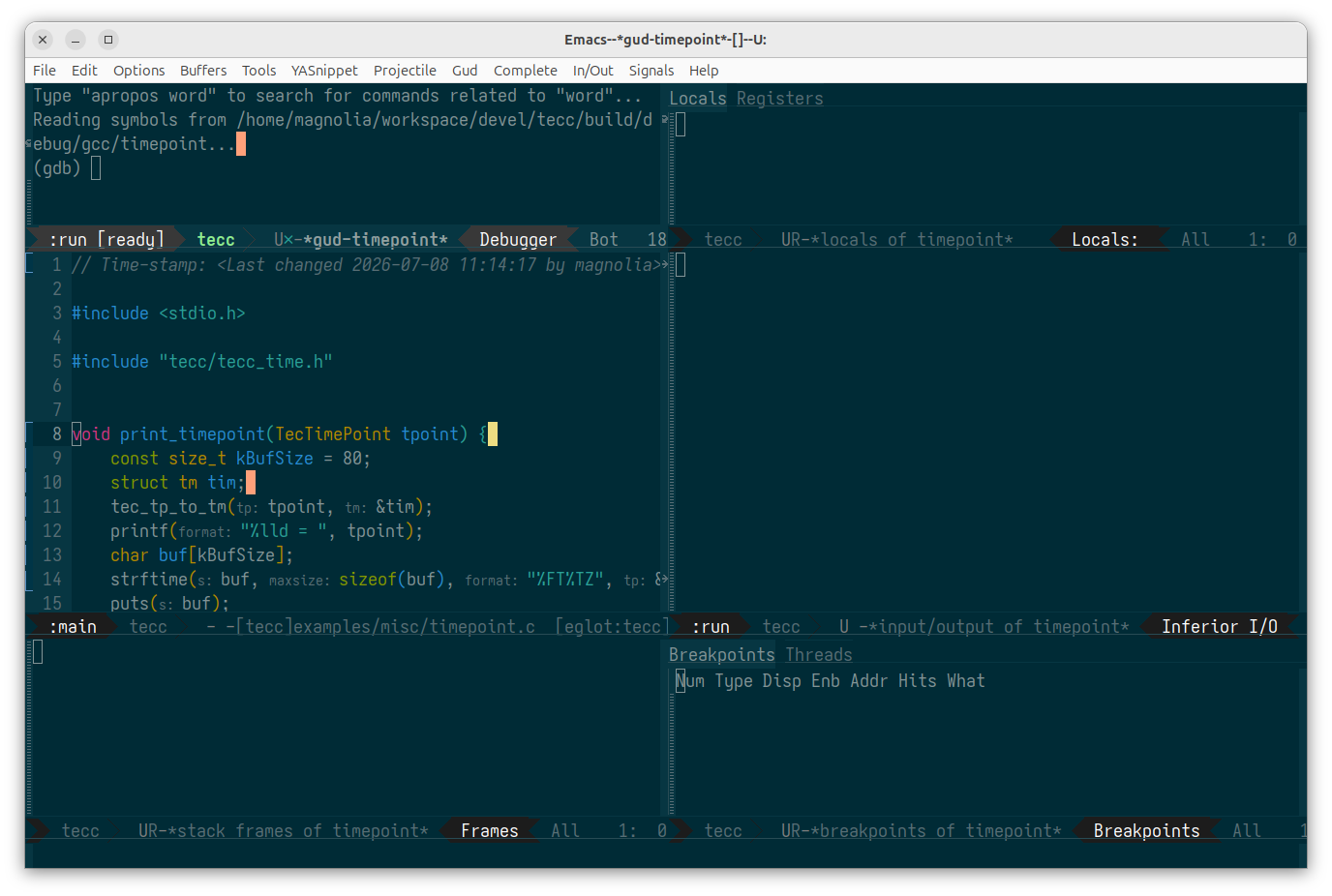Click the puts call on line 15
Viewport: 1332px width, 896px height.
tap(130, 604)
